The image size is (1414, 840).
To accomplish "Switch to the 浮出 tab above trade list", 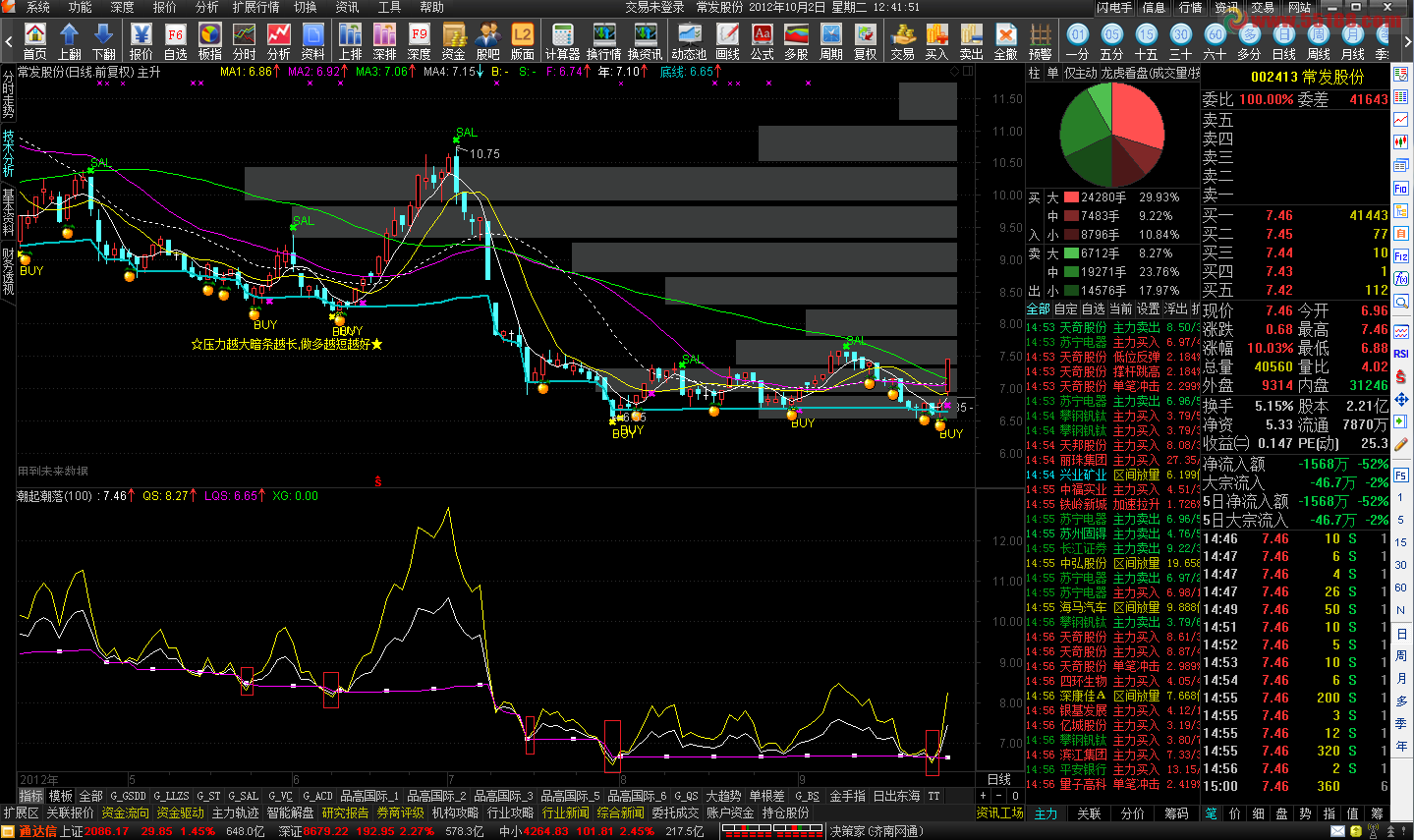I will [1176, 308].
